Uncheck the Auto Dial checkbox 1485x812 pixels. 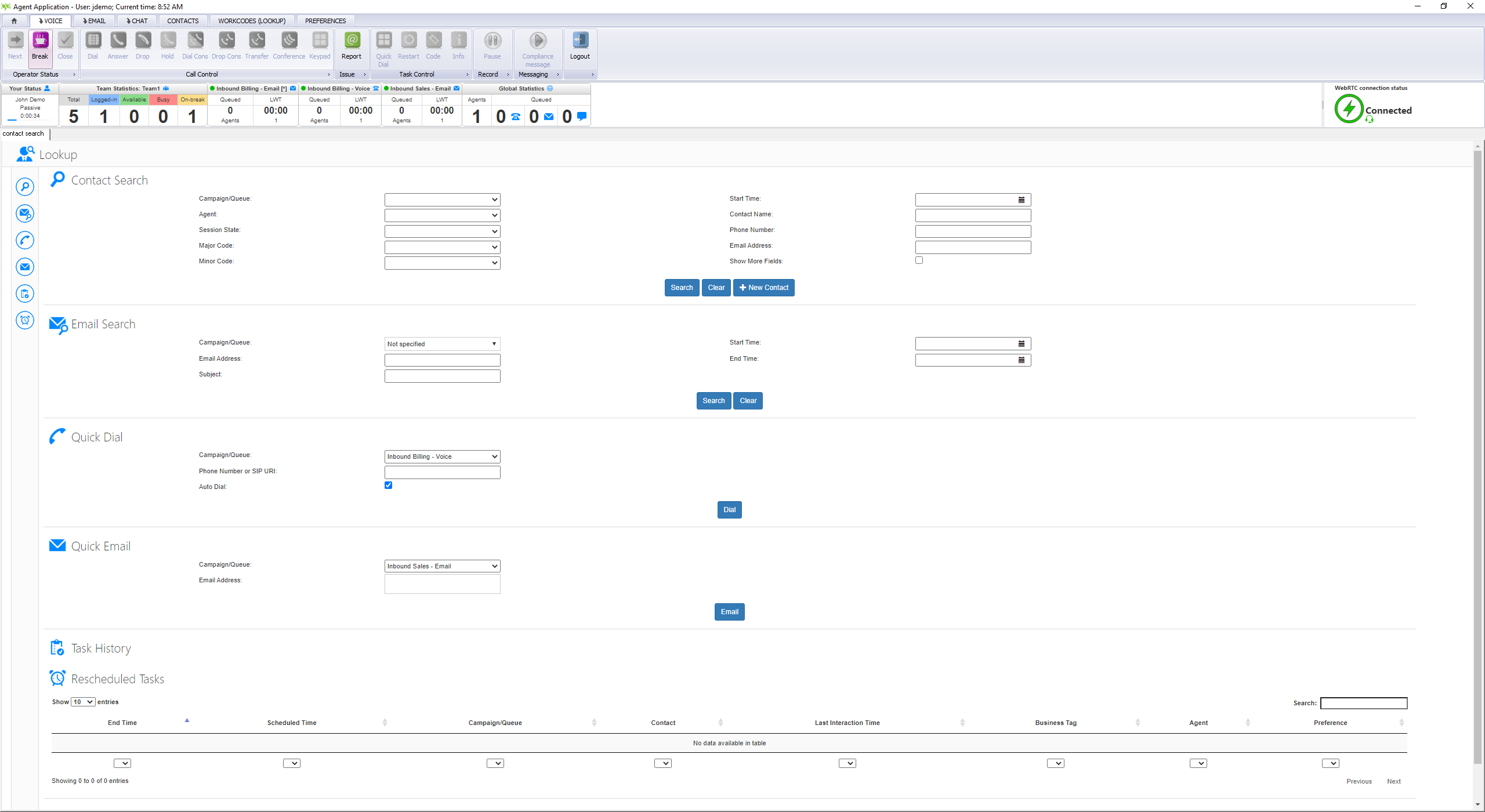tap(388, 485)
